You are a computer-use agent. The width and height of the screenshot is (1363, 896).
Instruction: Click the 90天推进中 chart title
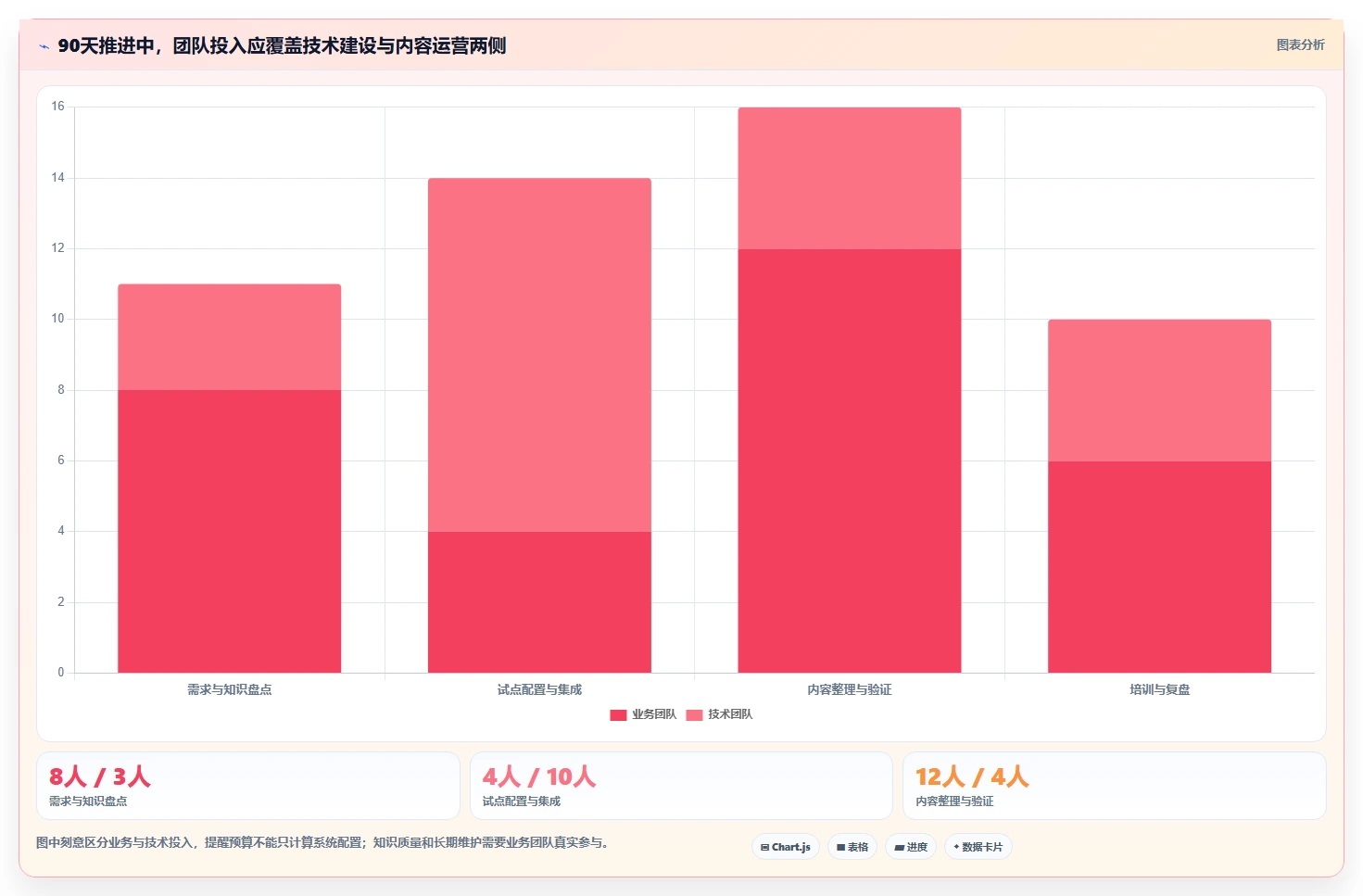click(x=282, y=45)
